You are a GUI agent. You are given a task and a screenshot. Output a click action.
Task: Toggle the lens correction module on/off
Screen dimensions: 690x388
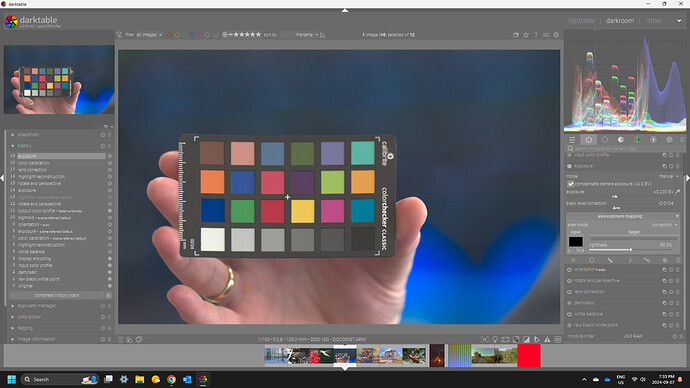coord(569,292)
